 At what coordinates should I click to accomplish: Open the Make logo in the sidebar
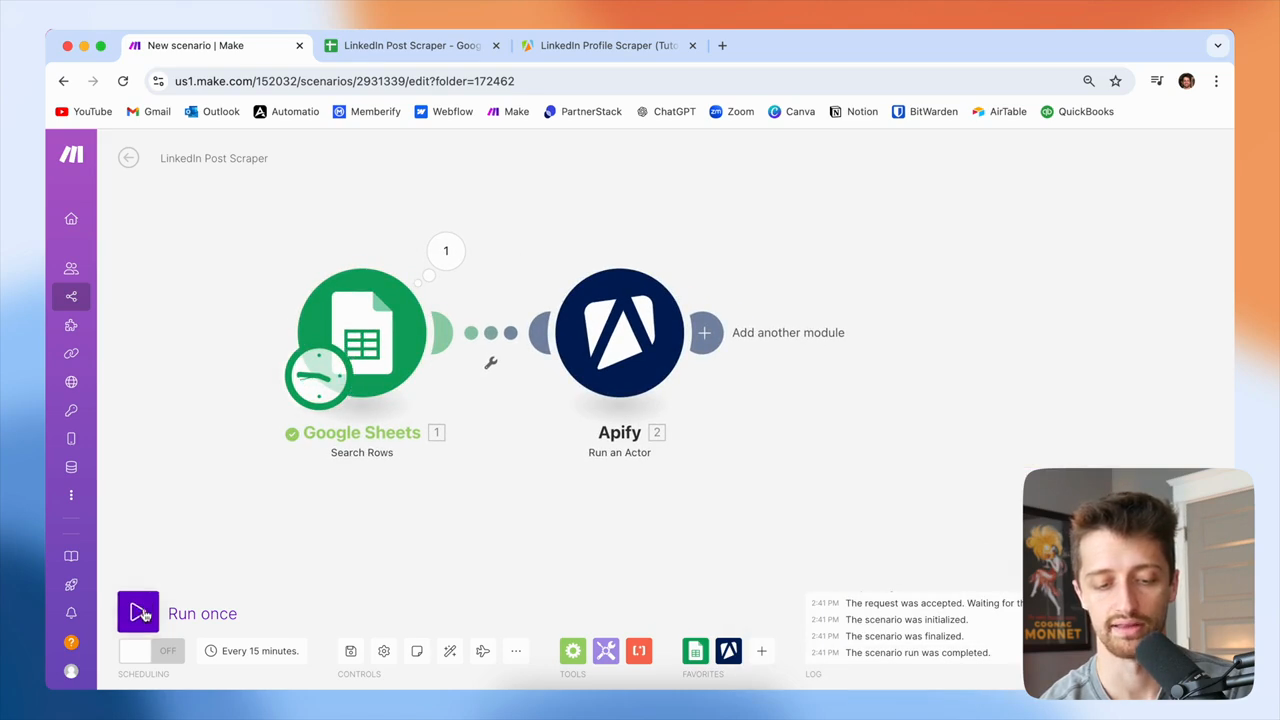point(71,154)
